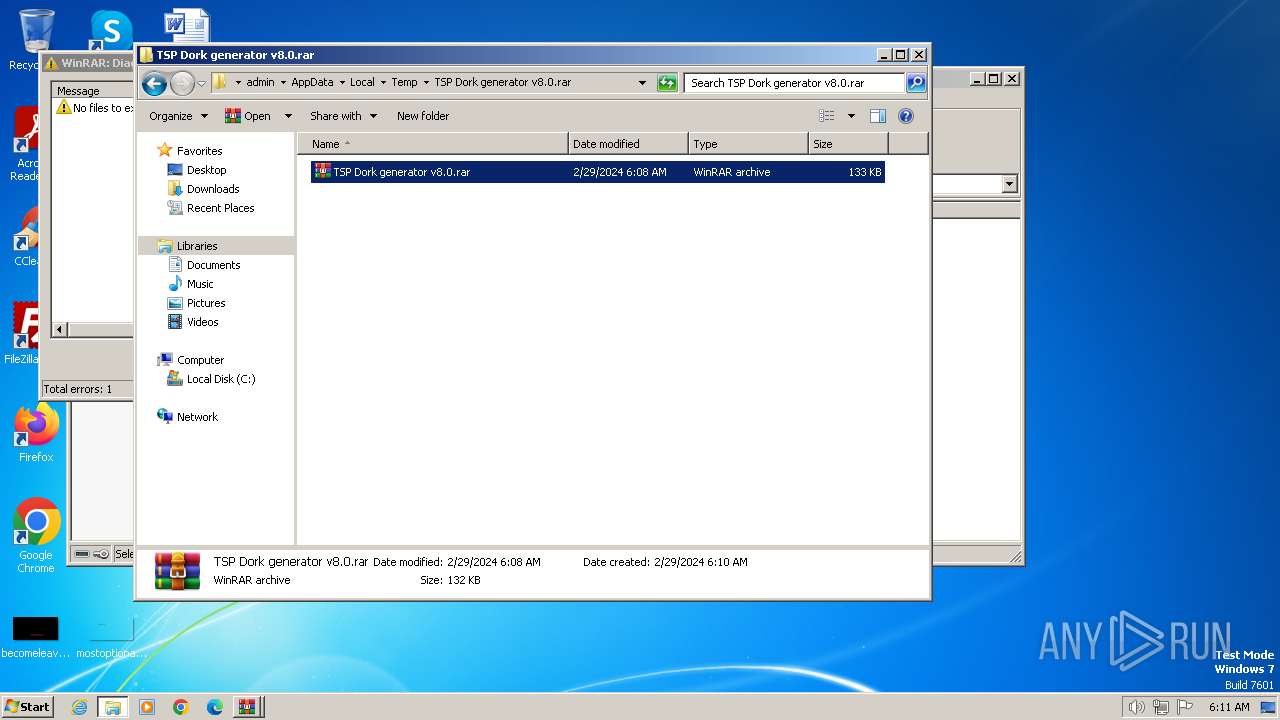Expand the view options dropdown arrow

[851, 116]
